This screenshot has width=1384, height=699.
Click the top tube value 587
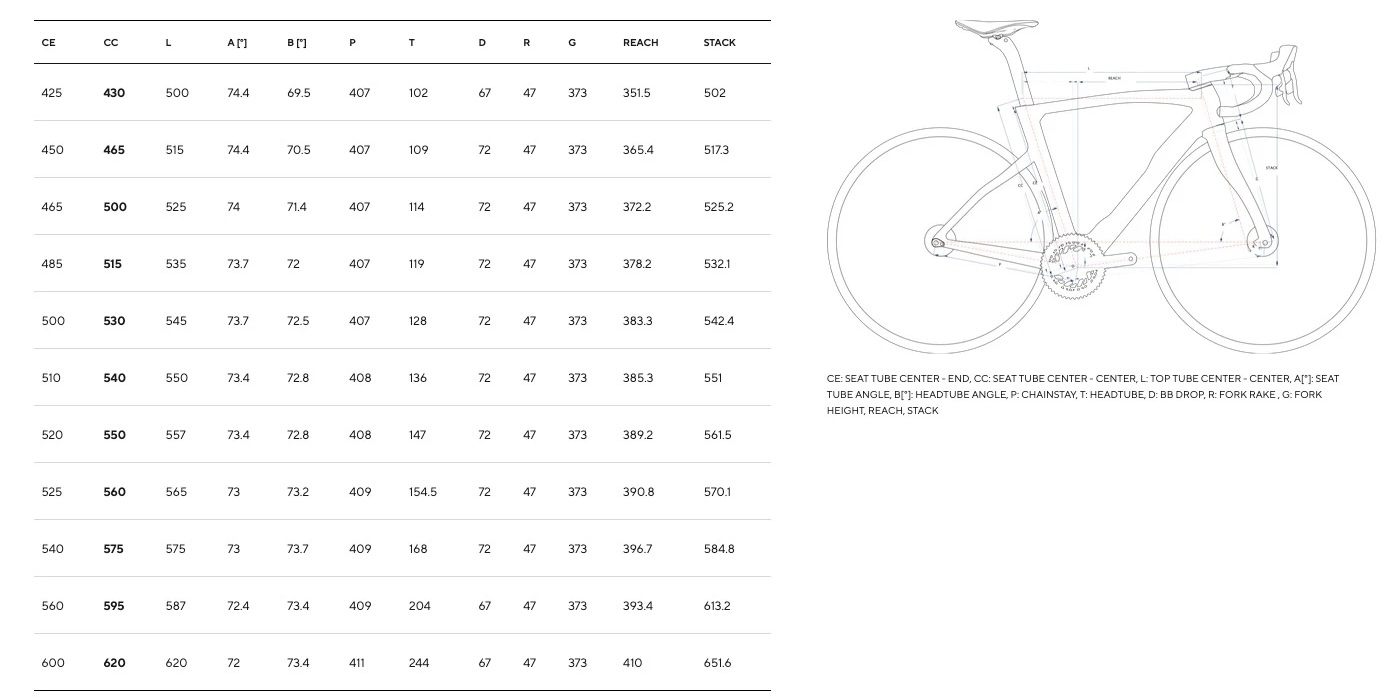click(176, 606)
